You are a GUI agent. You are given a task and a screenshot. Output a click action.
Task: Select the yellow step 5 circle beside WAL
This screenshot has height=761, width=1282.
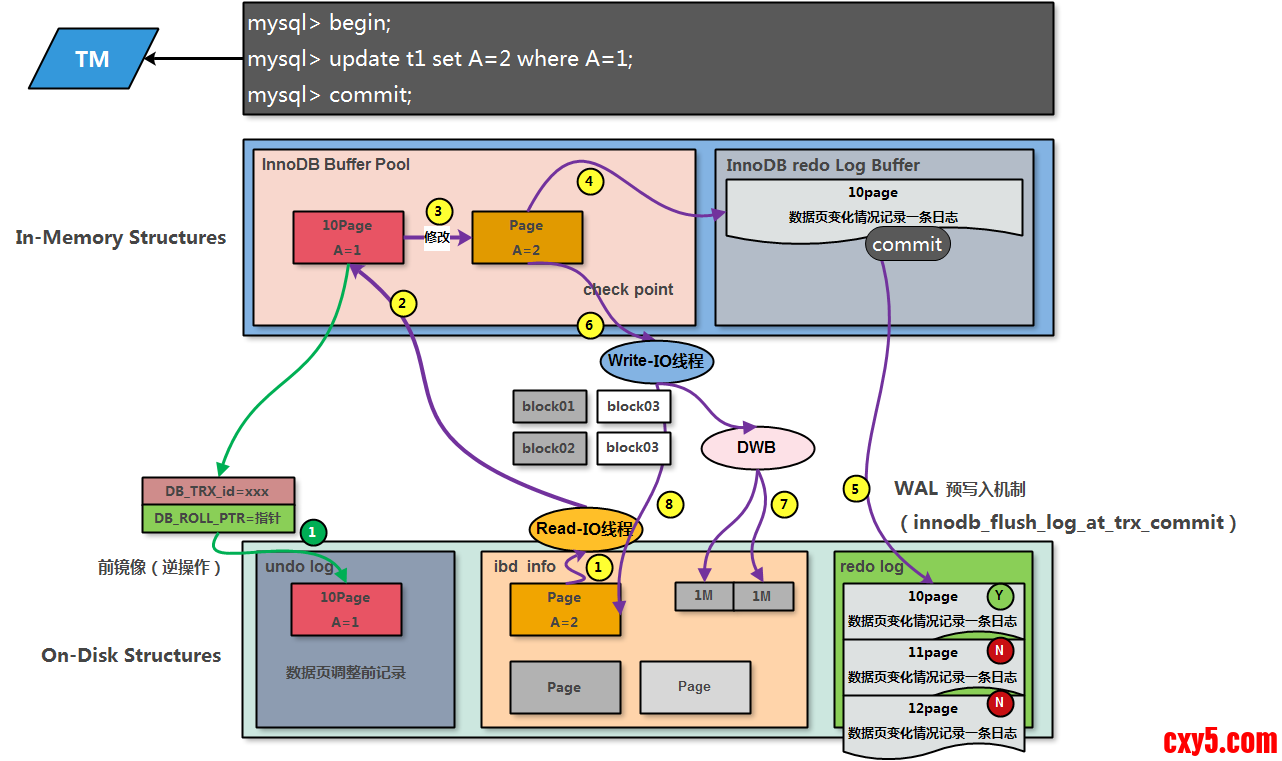(855, 489)
